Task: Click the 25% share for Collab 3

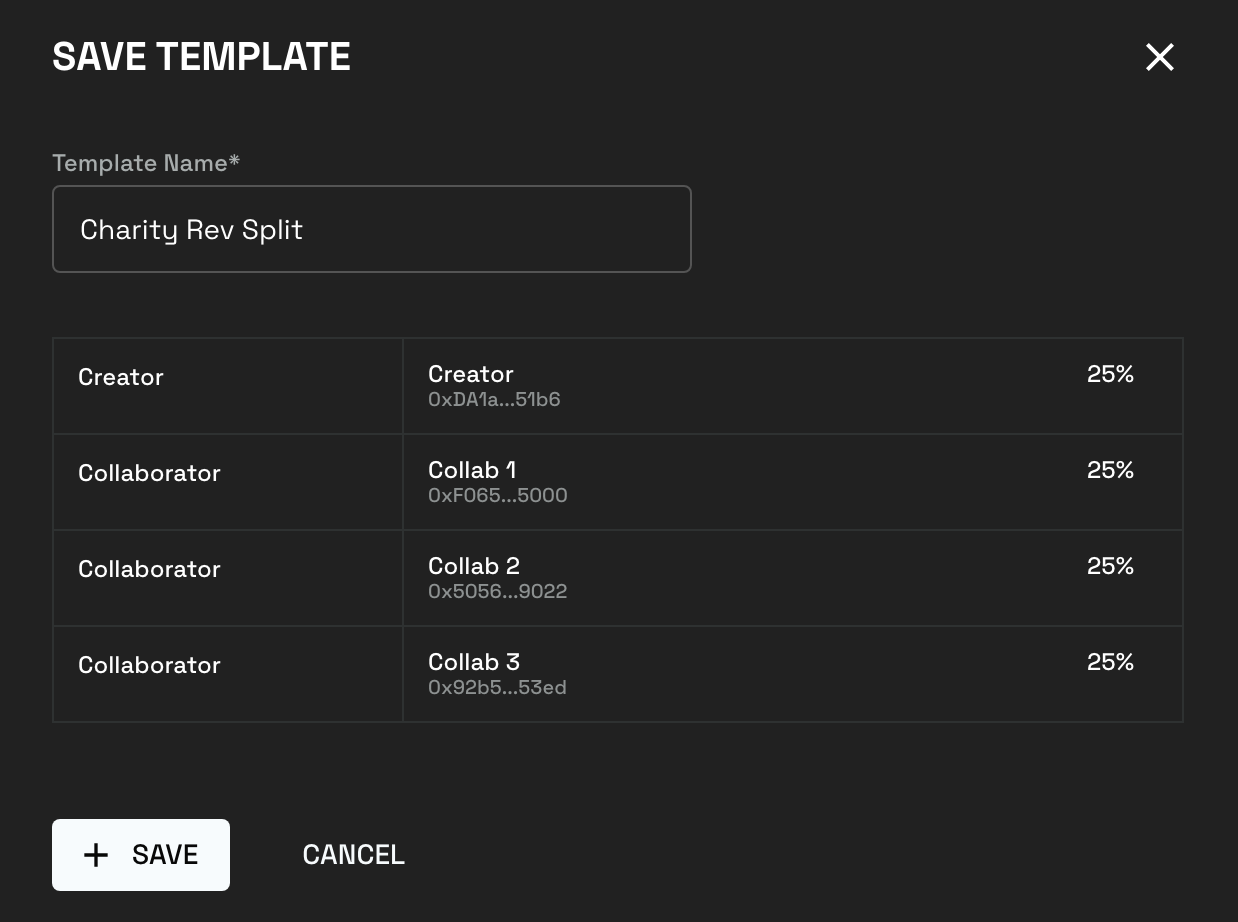Action: point(1110,662)
